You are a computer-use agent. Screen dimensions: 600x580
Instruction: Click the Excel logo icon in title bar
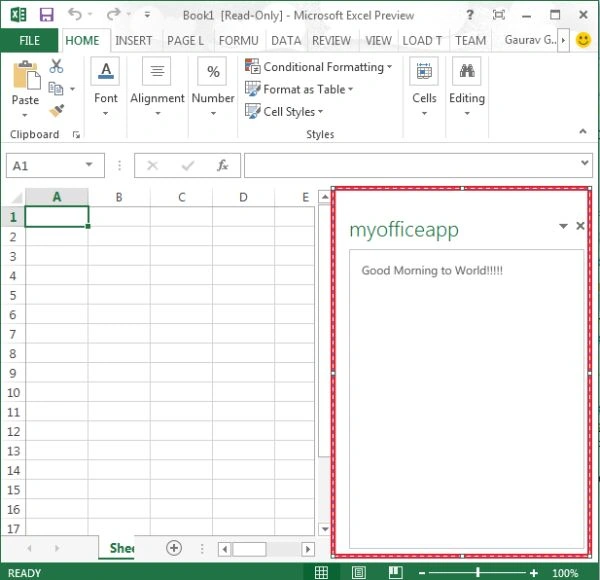[18, 15]
